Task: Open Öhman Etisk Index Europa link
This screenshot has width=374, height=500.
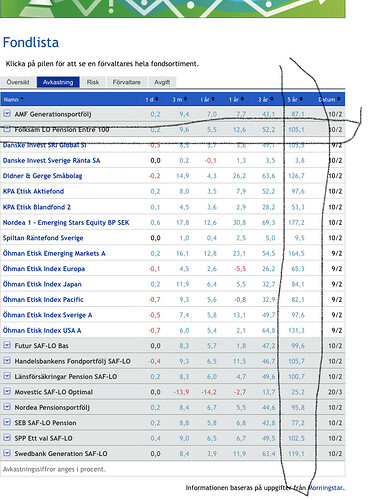Action: [x=44, y=269]
